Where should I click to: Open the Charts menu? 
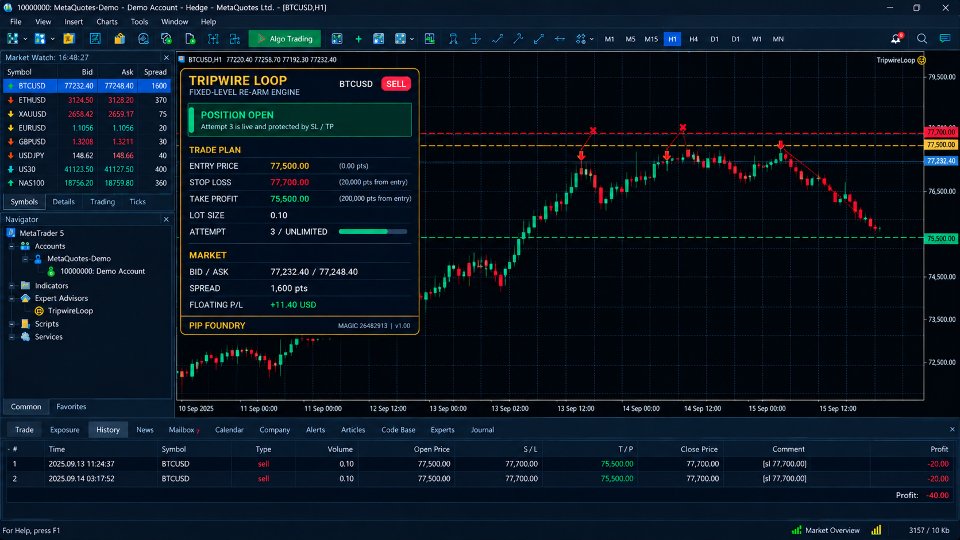107,21
